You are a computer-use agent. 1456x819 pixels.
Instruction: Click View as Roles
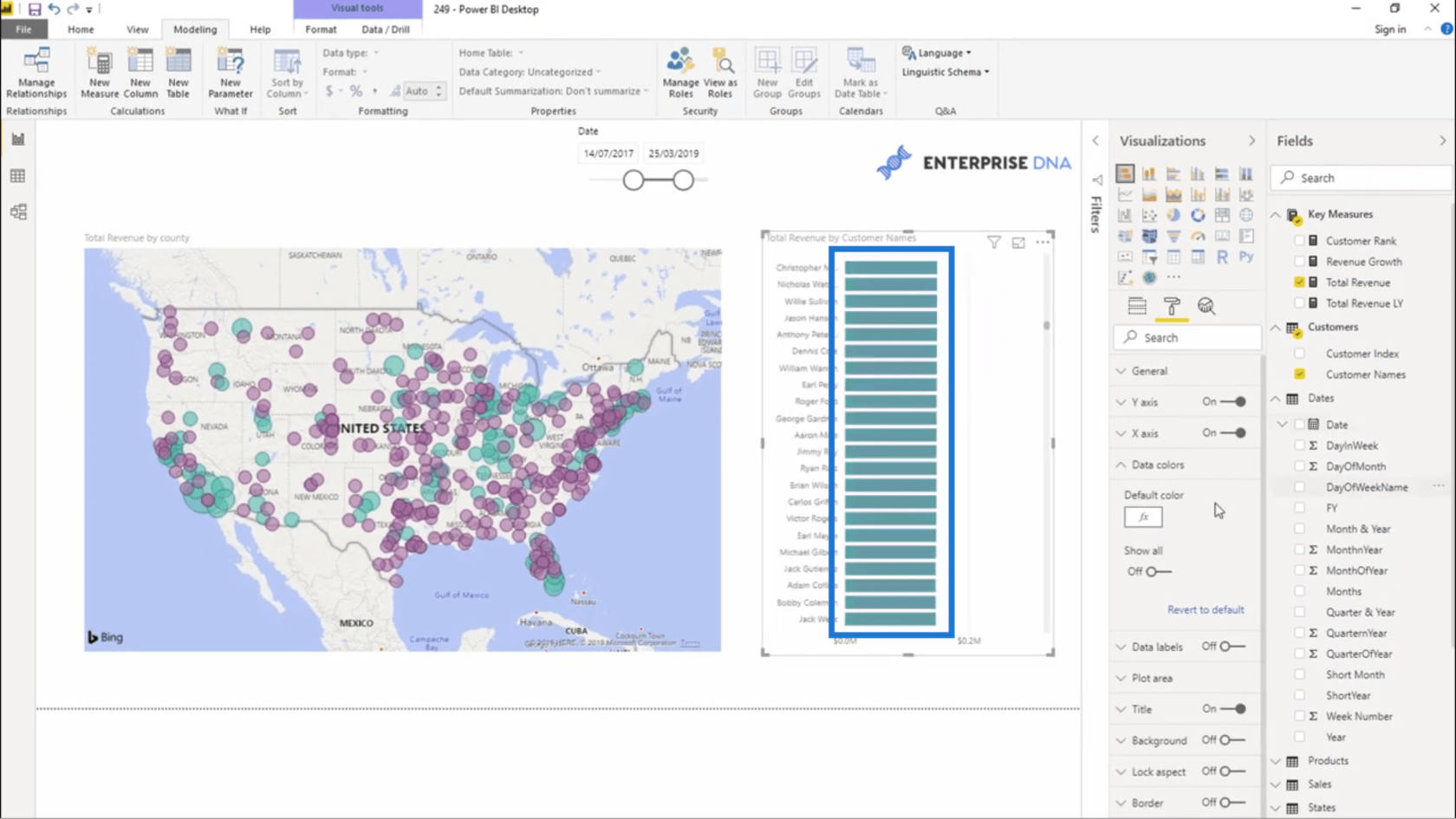coord(720,73)
